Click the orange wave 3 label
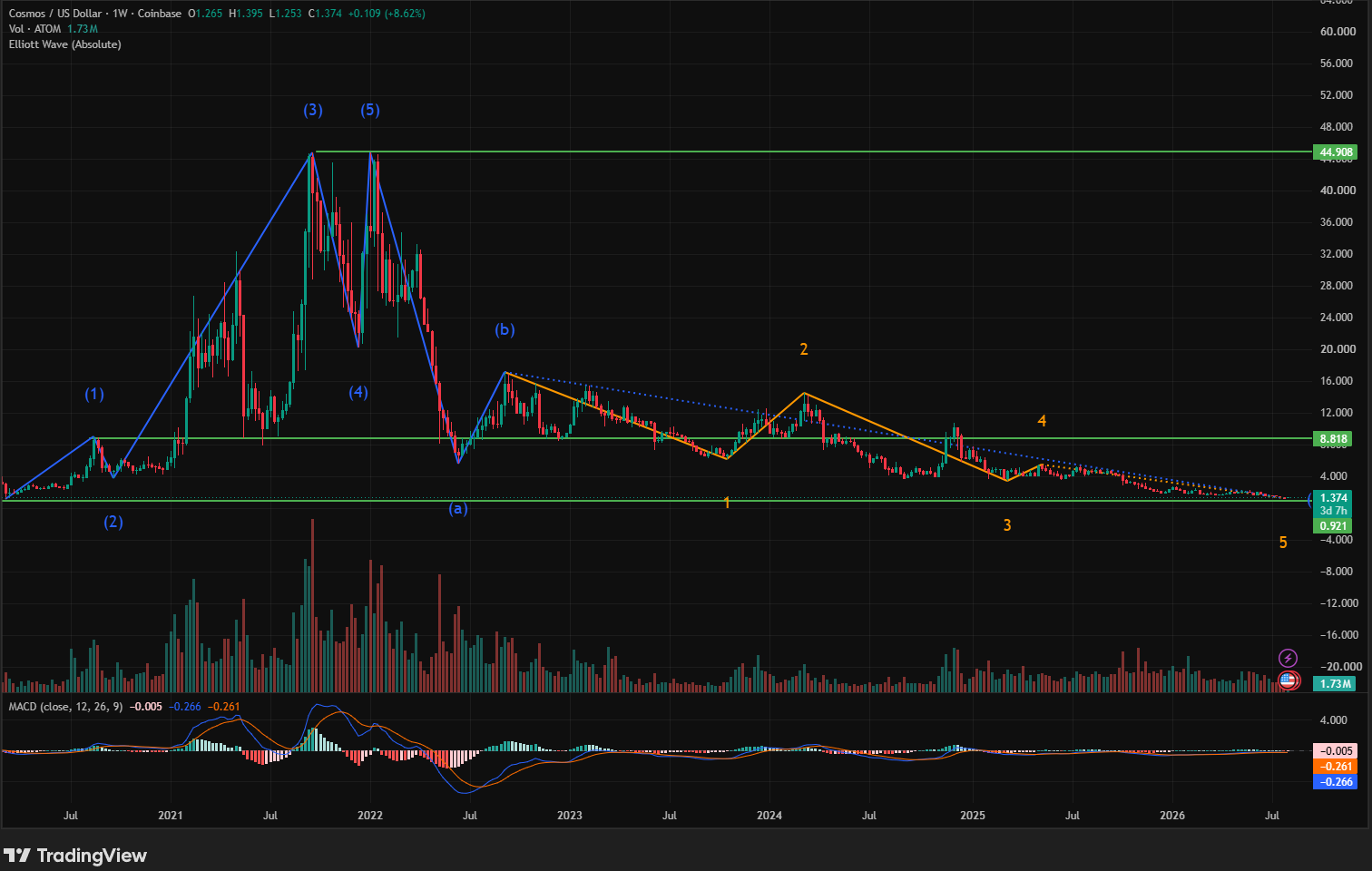This screenshot has height=871, width=1372. [x=1007, y=525]
